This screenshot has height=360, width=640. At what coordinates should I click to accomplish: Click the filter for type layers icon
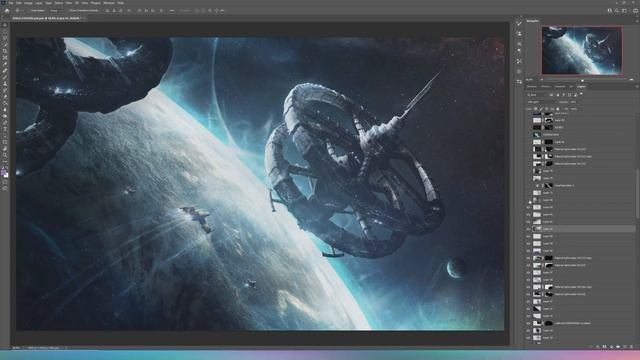tap(564, 95)
